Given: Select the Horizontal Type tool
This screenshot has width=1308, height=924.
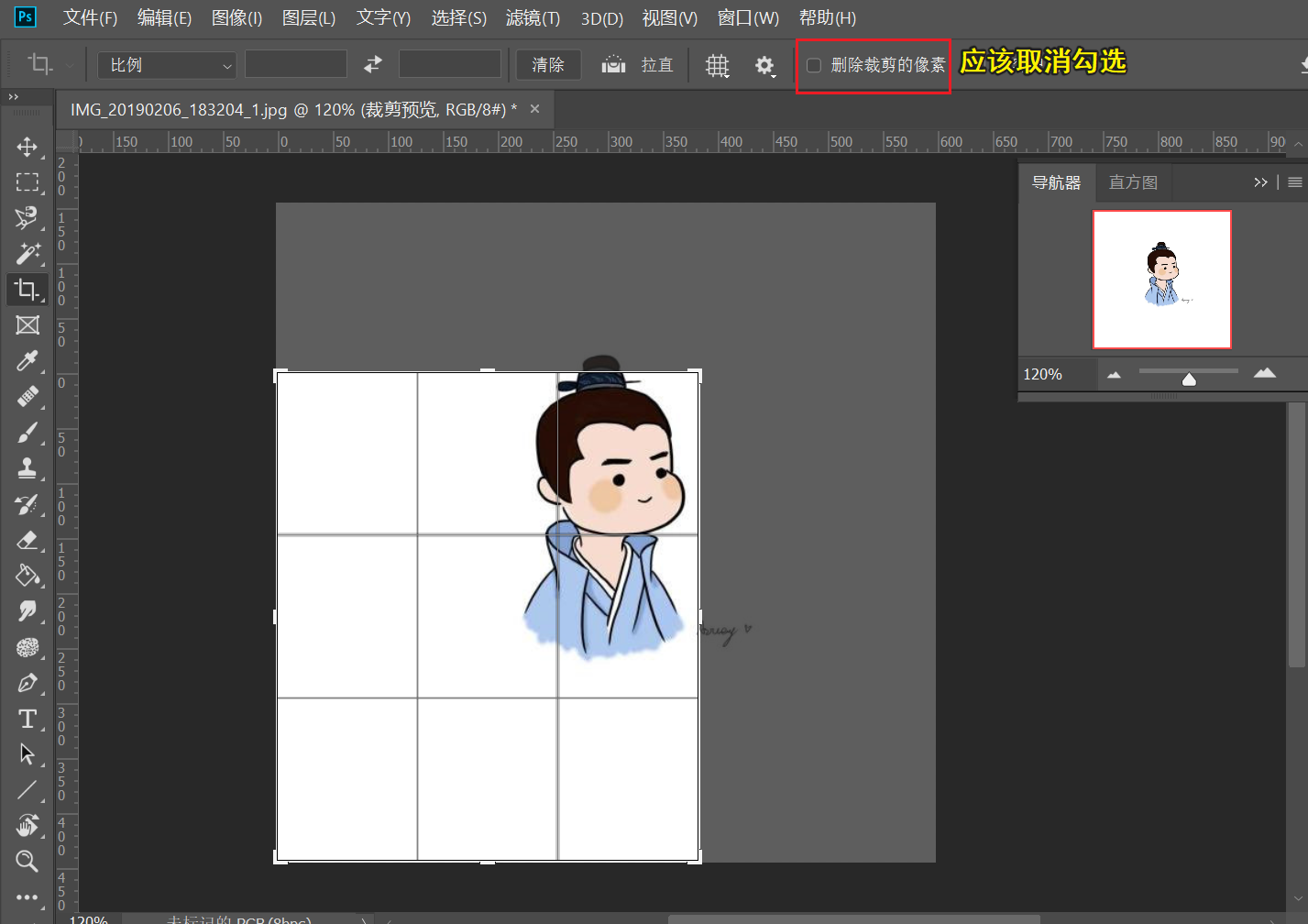Looking at the screenshot, I should [x=27, y=719].
